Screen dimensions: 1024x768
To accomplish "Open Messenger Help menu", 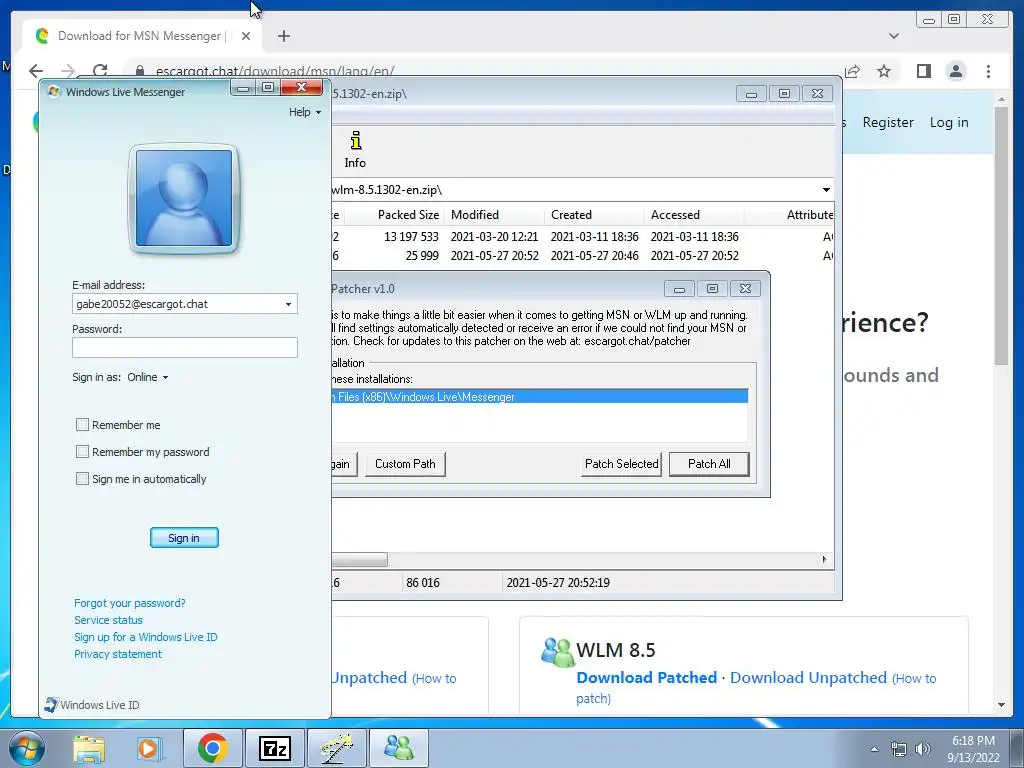I will [x=304, y=112].
